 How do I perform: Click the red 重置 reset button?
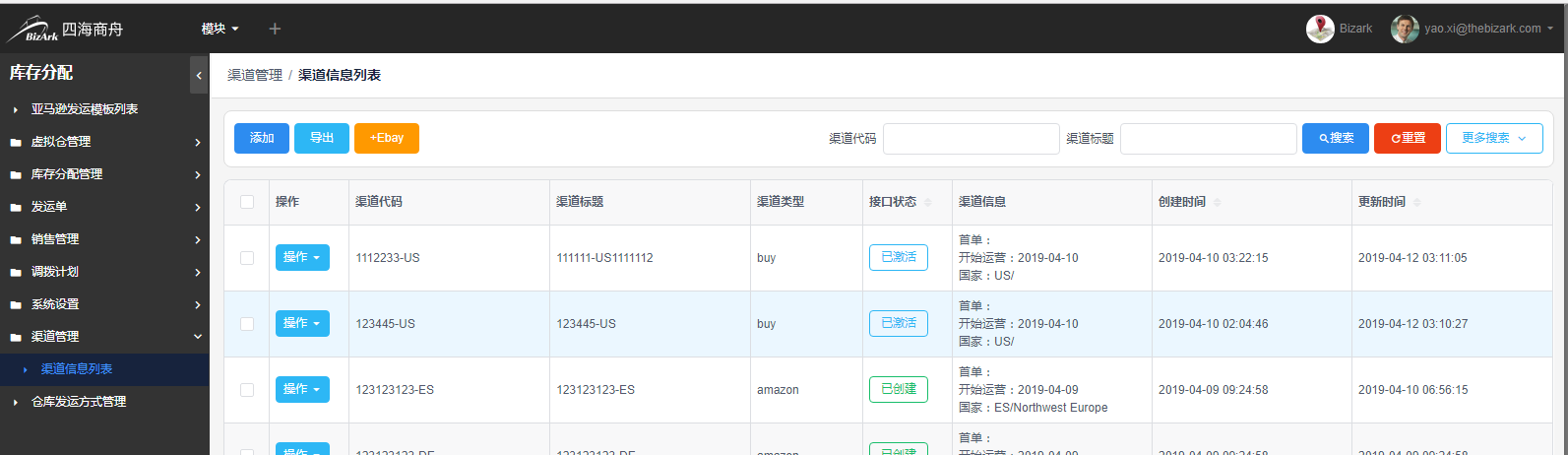coord(1408,138)
